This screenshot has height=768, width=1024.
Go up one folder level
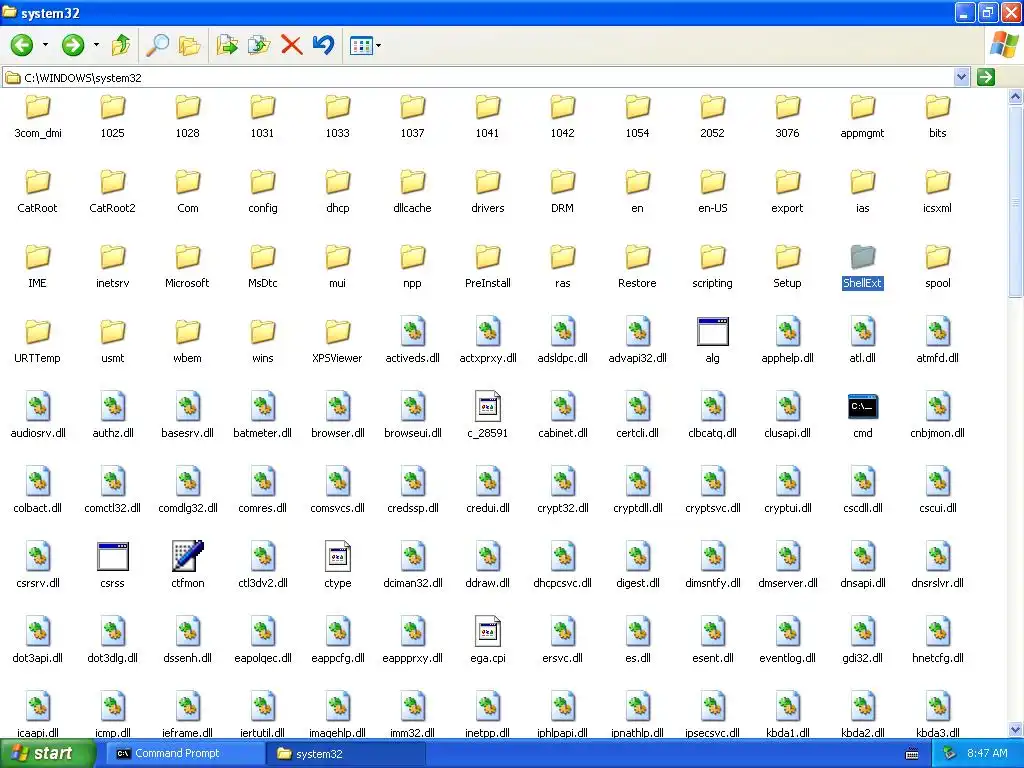pyautogui.click(x=121, y=45)
